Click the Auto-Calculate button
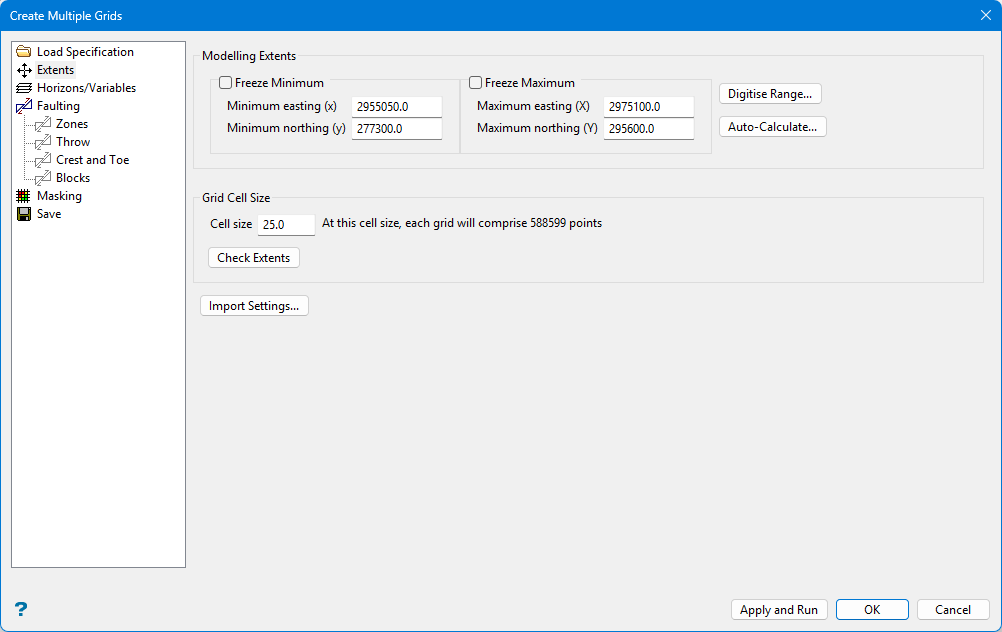The width and height of the screenshot is (1002, 632). 772,127
